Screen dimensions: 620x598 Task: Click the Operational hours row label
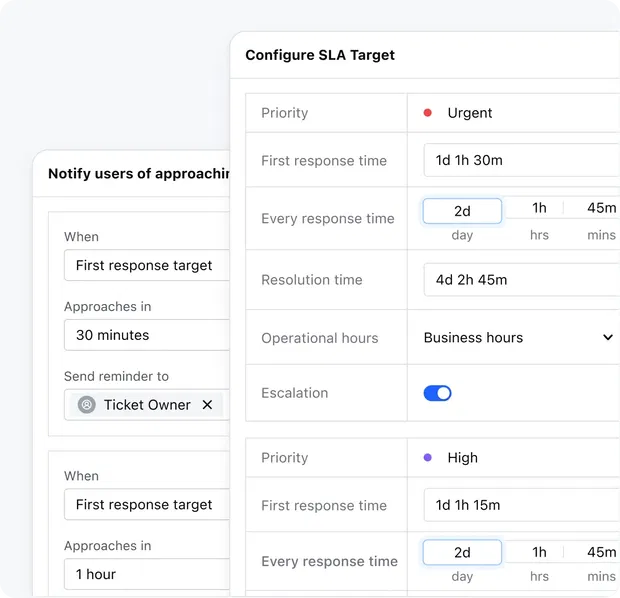click(319, 338)
